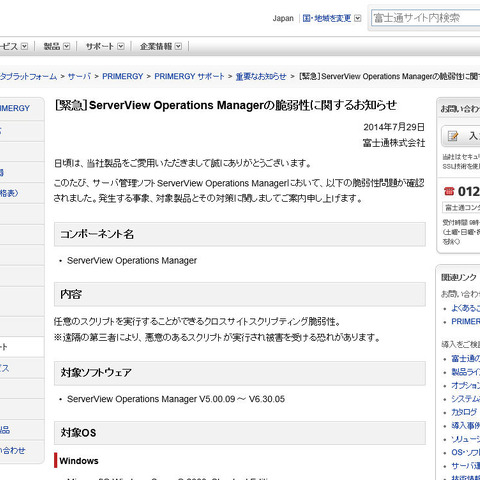The width and height of the screenshot is (480, 480).
Task: Click the Windows subheading
Action: click(79, 461)
